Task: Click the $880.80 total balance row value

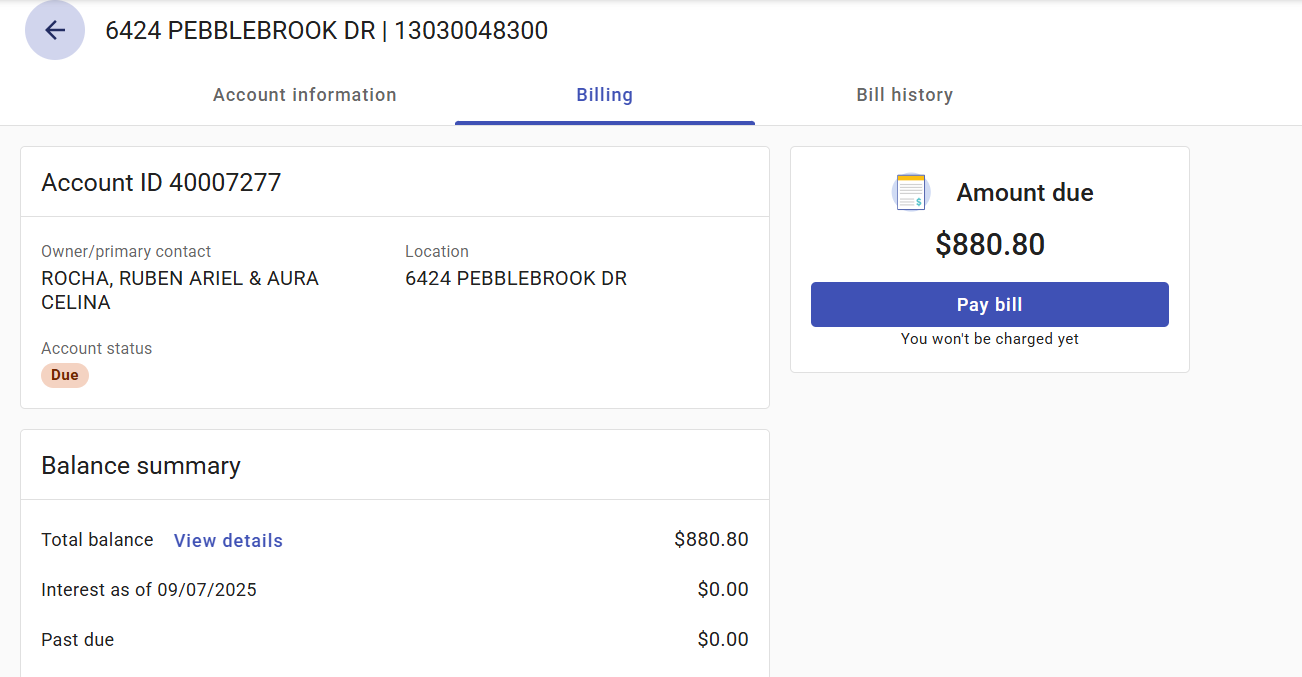Action: coord(711,540)
